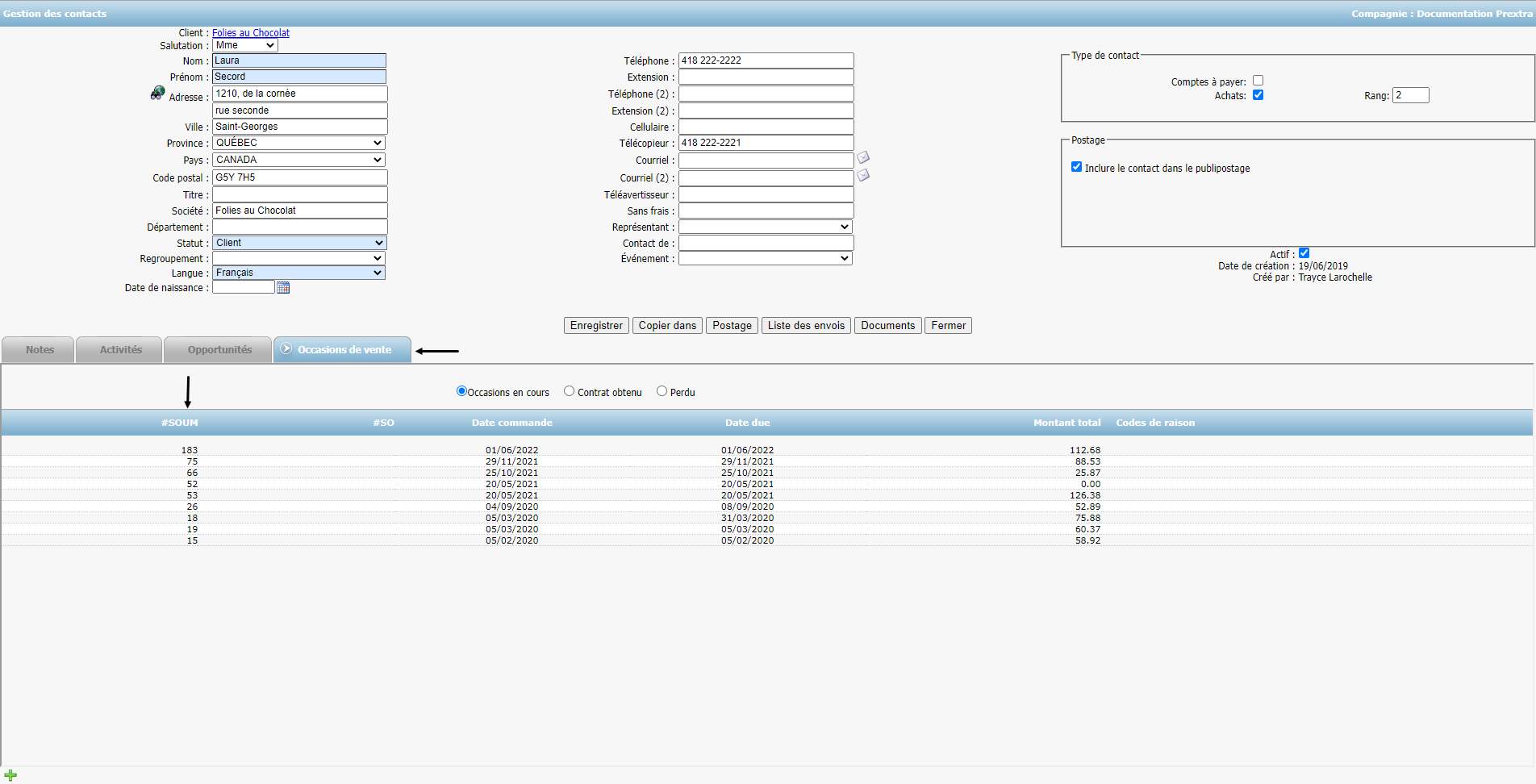Click the Date de naissance input field
The height and width of the screenshot is (784, 1536).
244,287
